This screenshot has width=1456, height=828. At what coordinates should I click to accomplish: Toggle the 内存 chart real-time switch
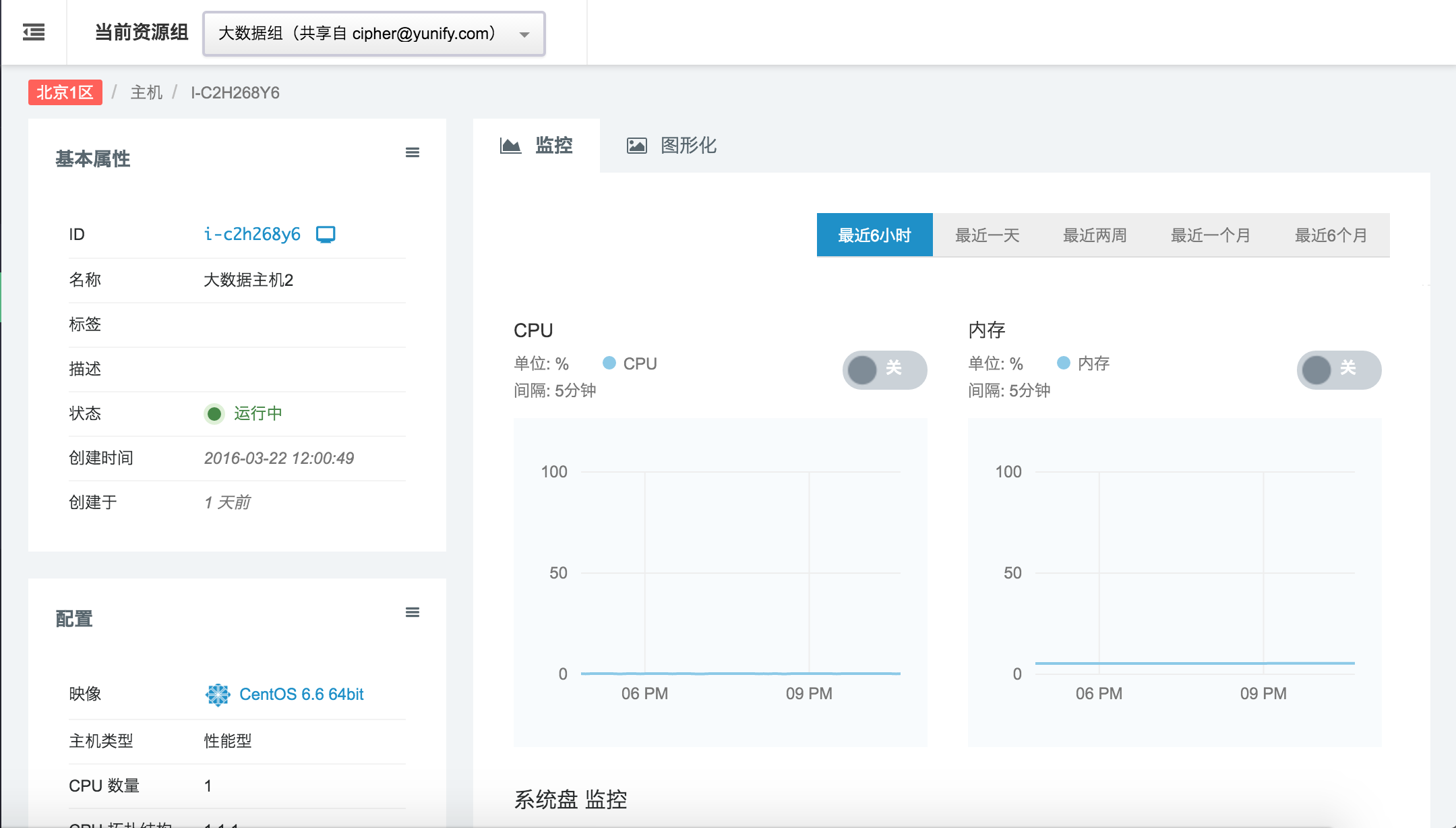point(1338,369)
